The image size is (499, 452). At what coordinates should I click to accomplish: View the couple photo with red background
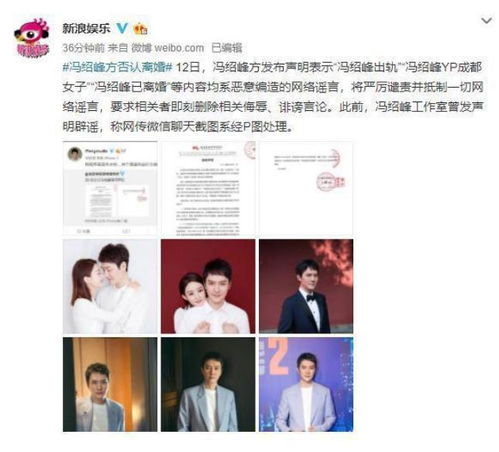[x=208, y=286]
